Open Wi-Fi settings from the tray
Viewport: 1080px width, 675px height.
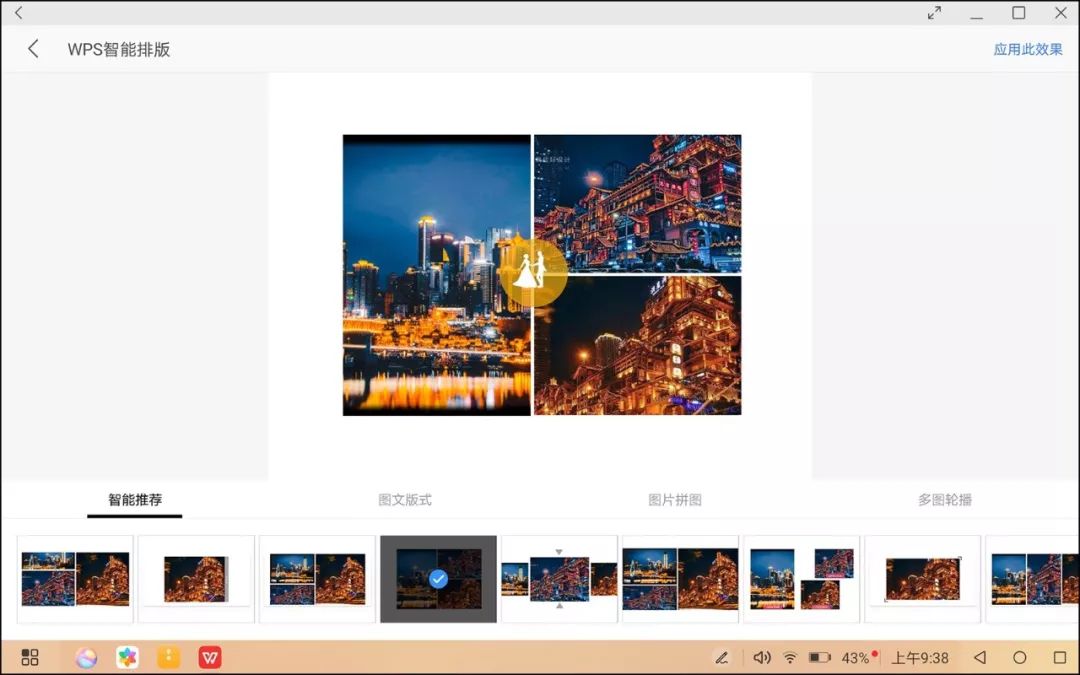(790, 658)
